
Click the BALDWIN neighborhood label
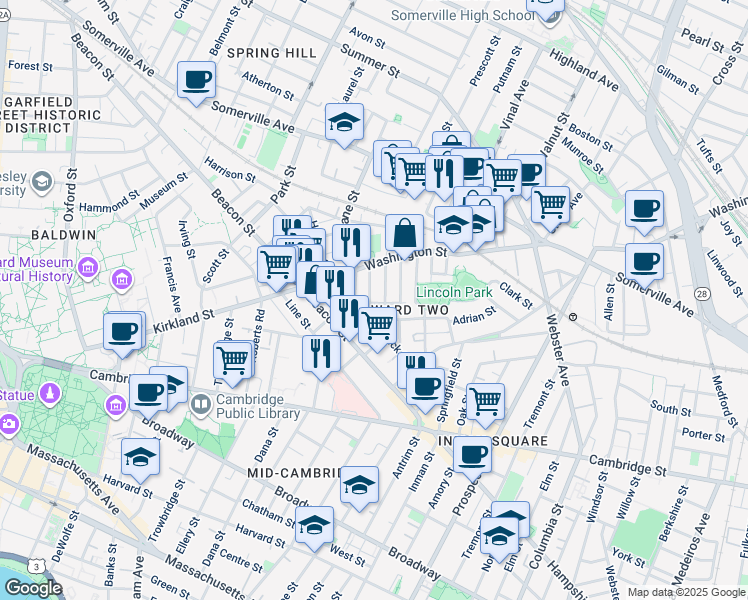click(x=64, y=235)
